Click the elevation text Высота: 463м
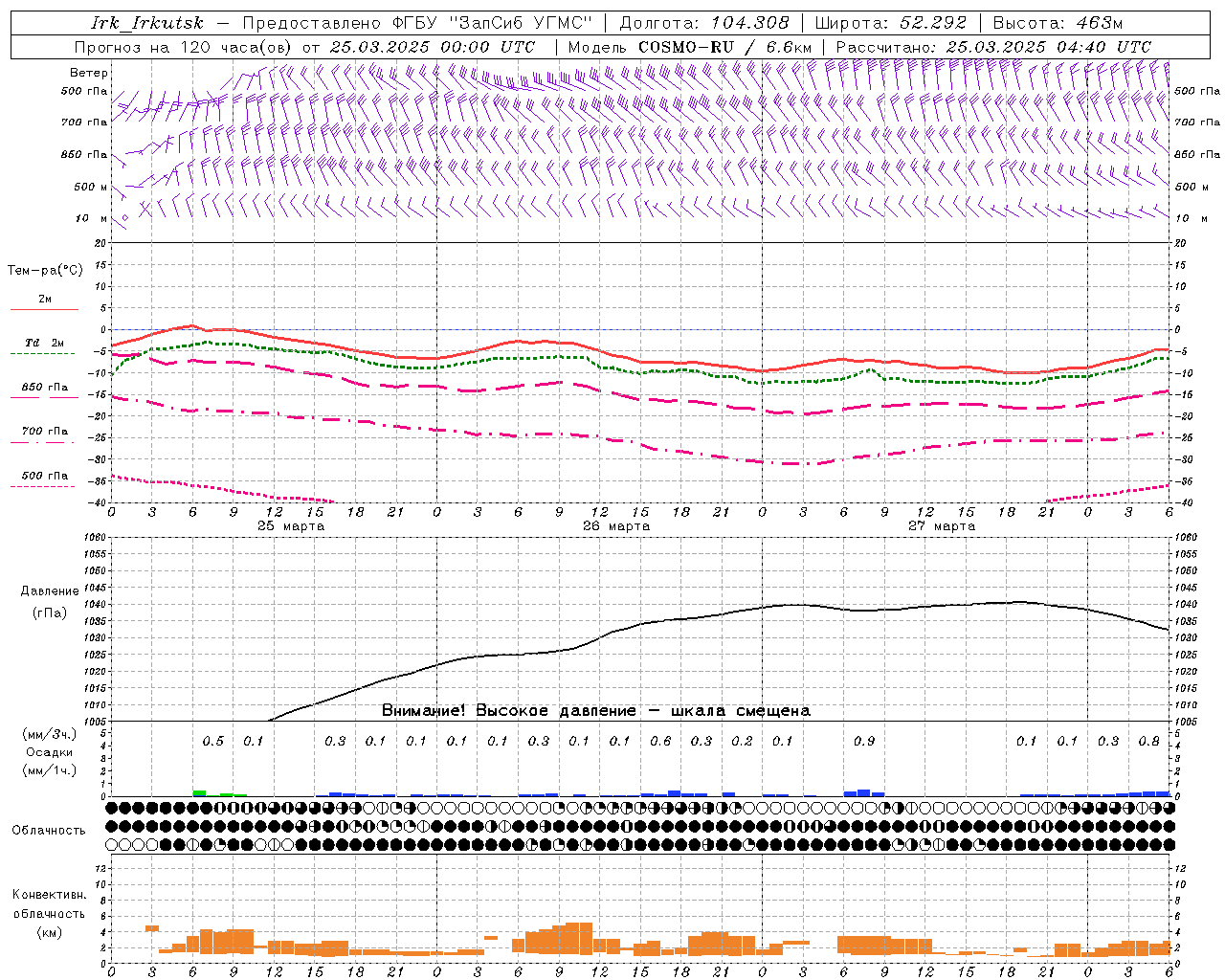Viewport: 1225px width, 980px height. click(1058, 23)
